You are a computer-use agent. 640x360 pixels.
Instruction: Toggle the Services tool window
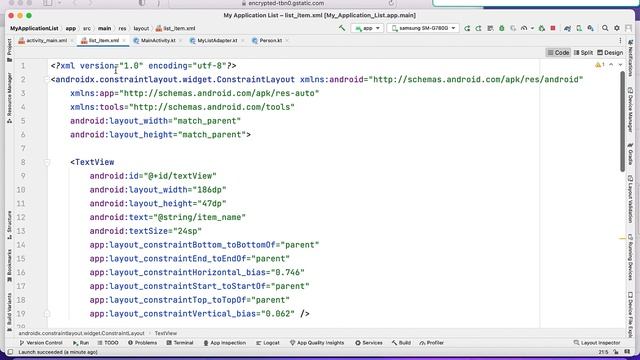click(x=369, y=343)
